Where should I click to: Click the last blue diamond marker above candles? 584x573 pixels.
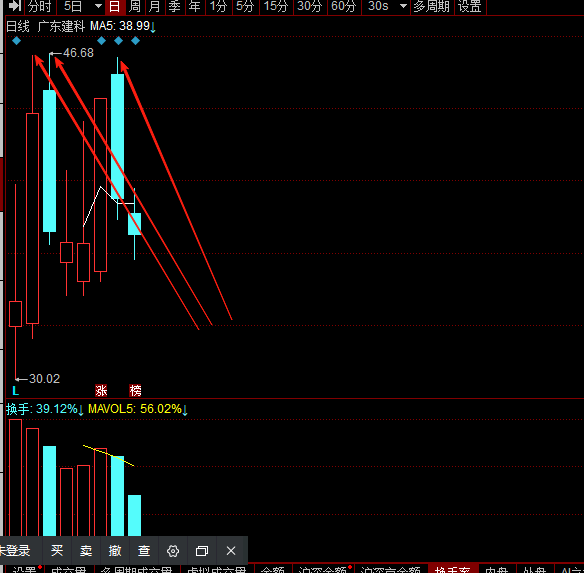135,41
